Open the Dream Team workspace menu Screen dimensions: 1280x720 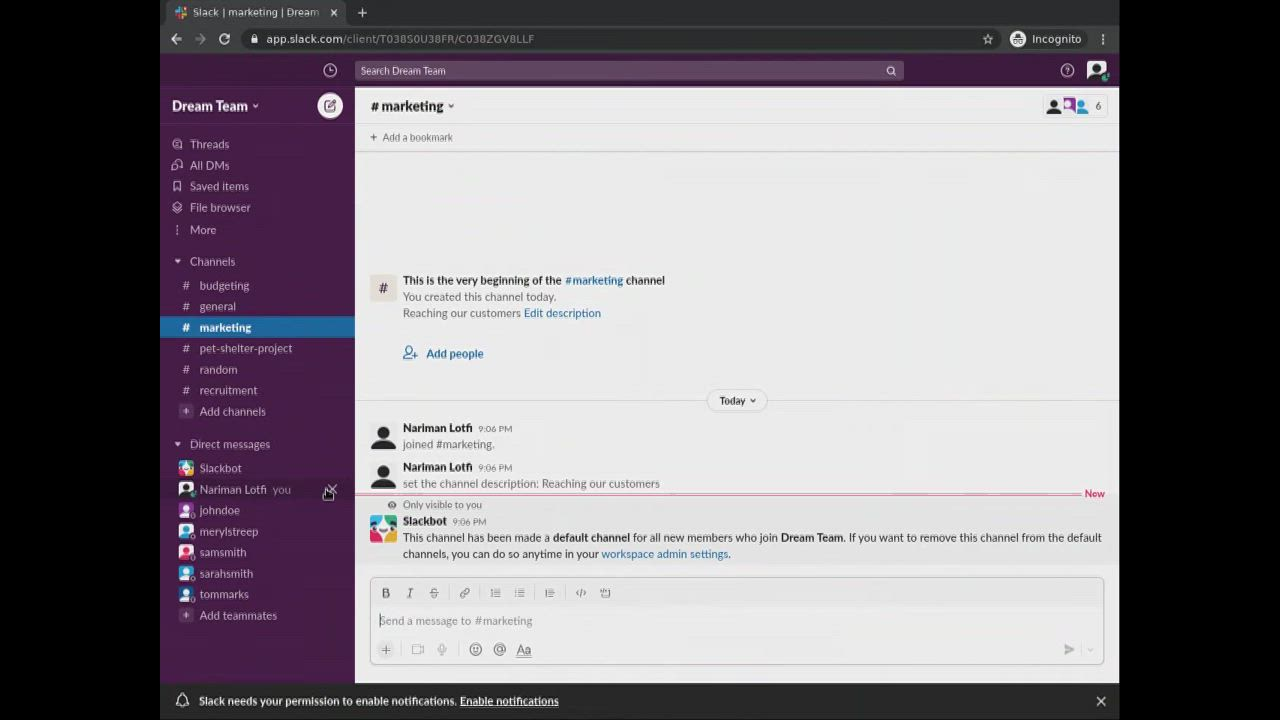[x=215, y=106]
